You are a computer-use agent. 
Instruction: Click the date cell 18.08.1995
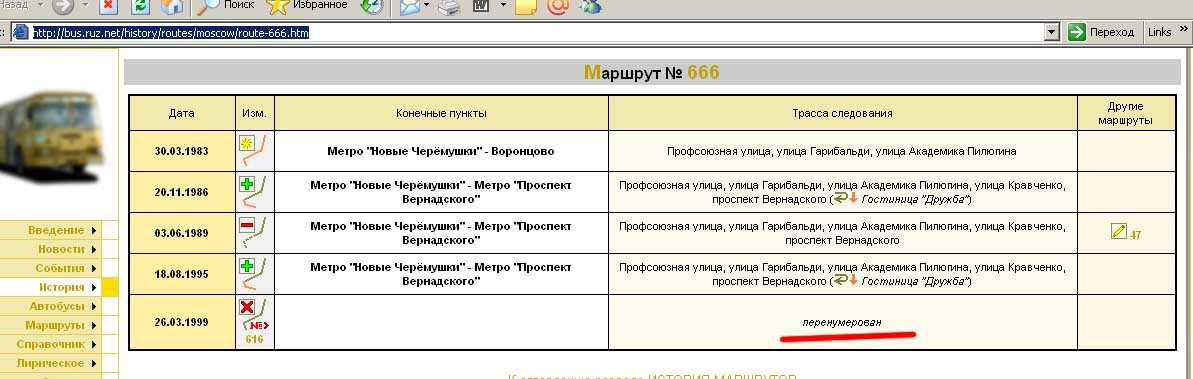181,274
